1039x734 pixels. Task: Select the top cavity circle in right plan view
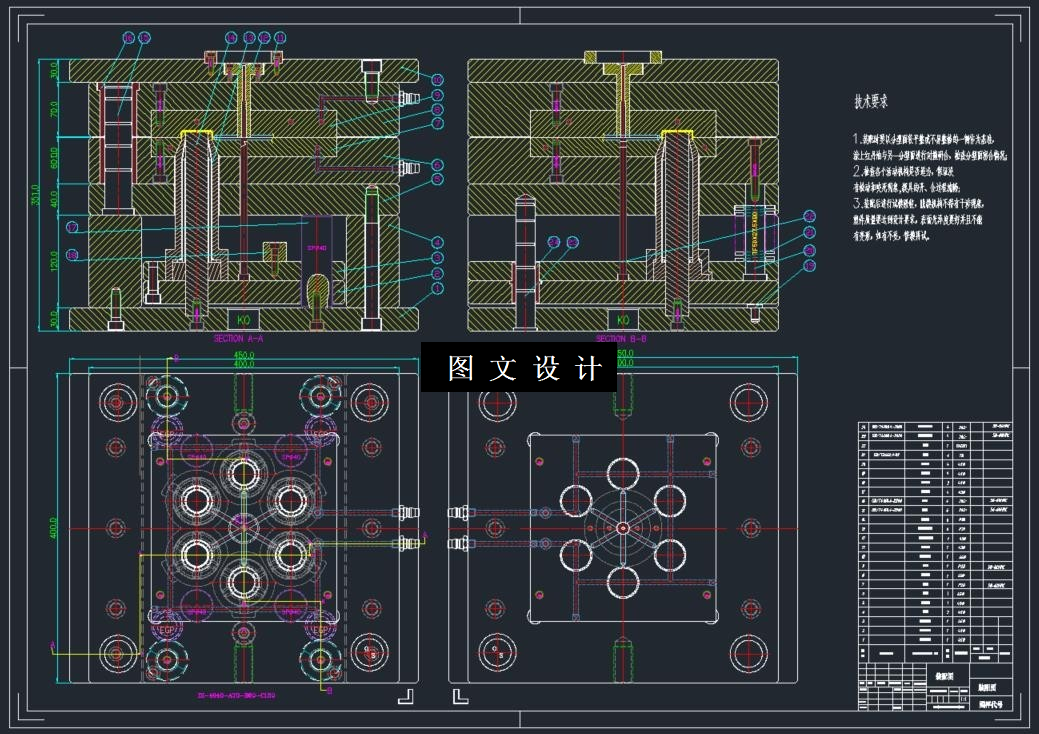coord(623,474)
